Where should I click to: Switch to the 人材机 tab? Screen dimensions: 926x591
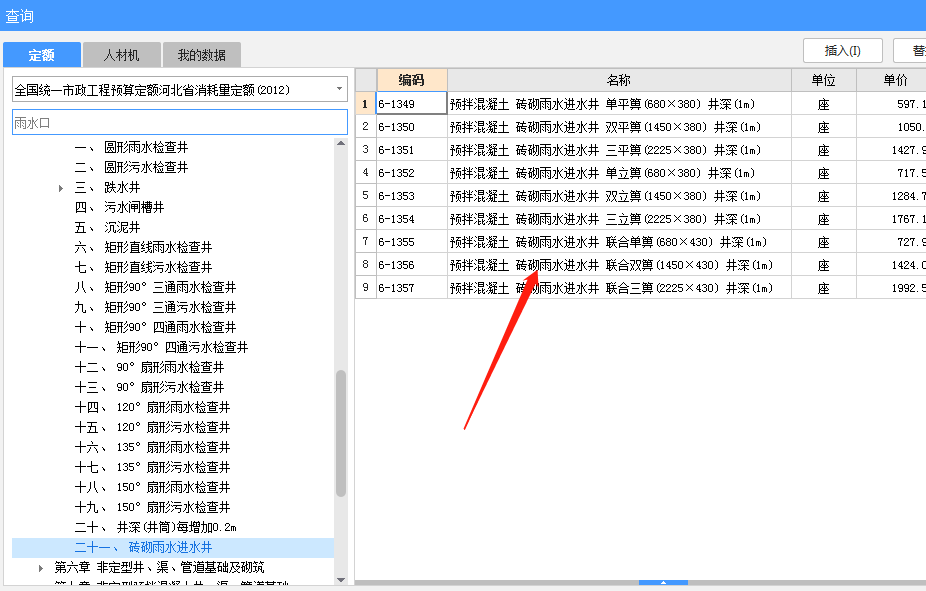[x=122, y=55]
